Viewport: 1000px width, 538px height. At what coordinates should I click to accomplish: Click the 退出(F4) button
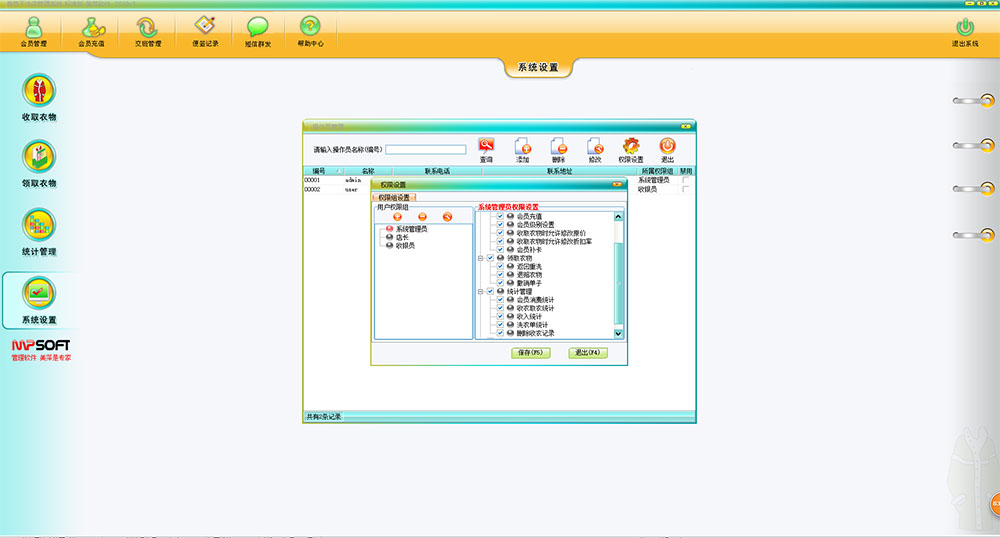588,353
